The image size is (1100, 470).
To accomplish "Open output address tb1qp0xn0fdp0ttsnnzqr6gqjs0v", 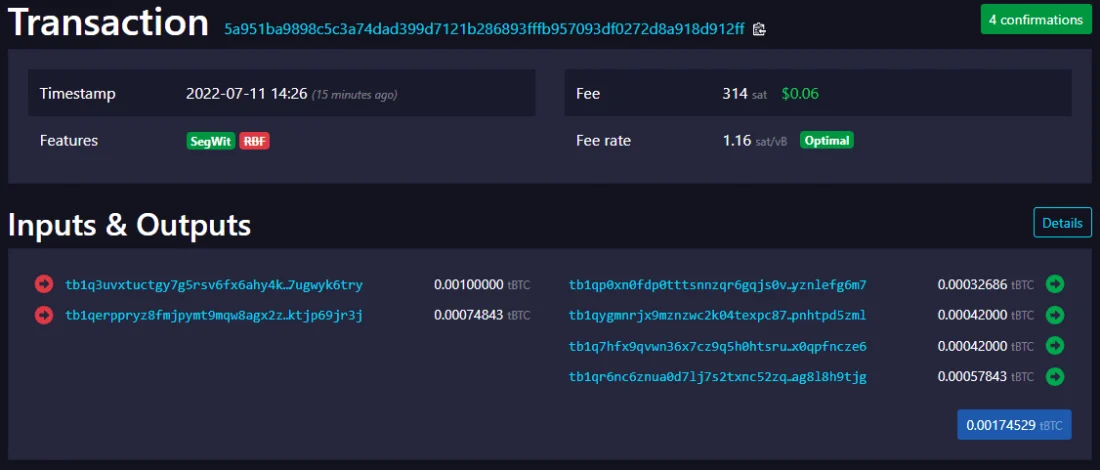I will click(x=717, y=285).
